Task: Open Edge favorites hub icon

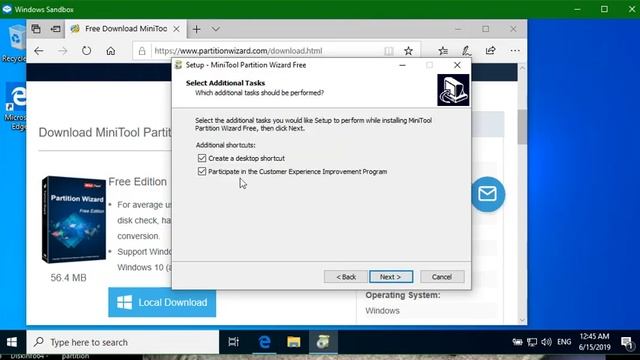Action: (x=443, y=51)
